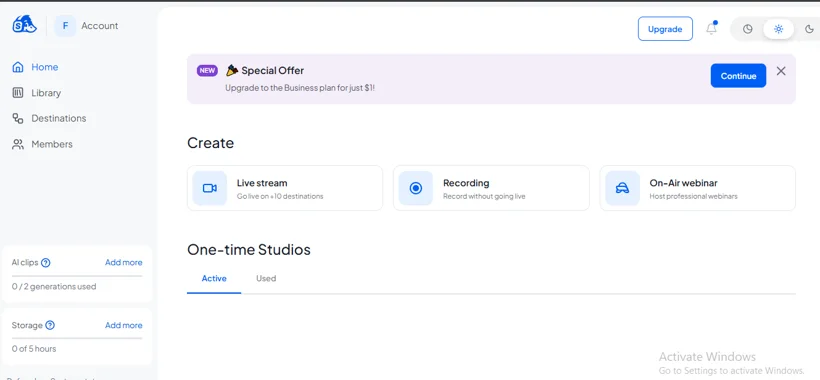This screenshot has height=380, width=820.
Task: Click the Live stream camera icon
Action: 210,188
